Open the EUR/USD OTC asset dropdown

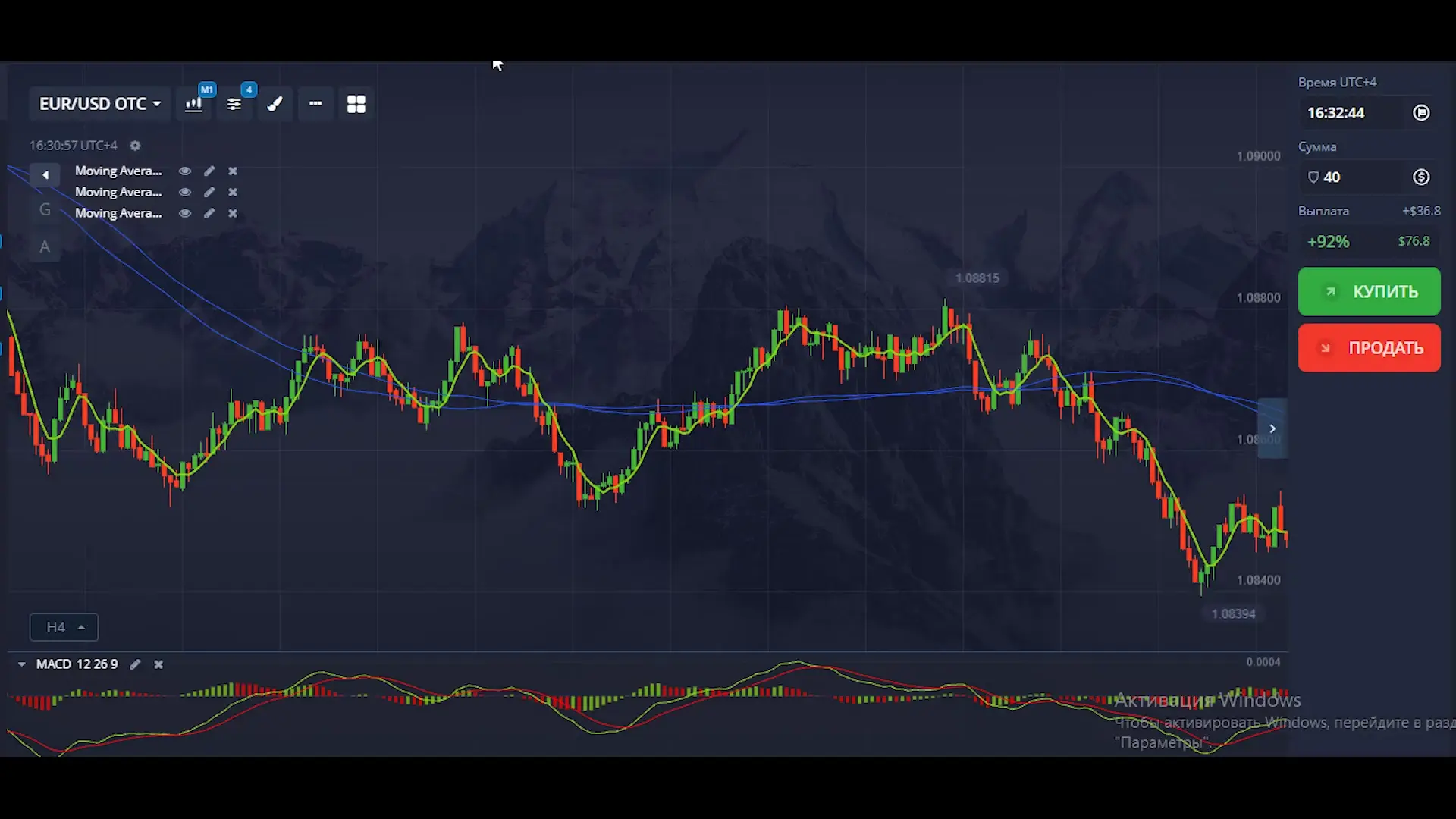(99, 104)
